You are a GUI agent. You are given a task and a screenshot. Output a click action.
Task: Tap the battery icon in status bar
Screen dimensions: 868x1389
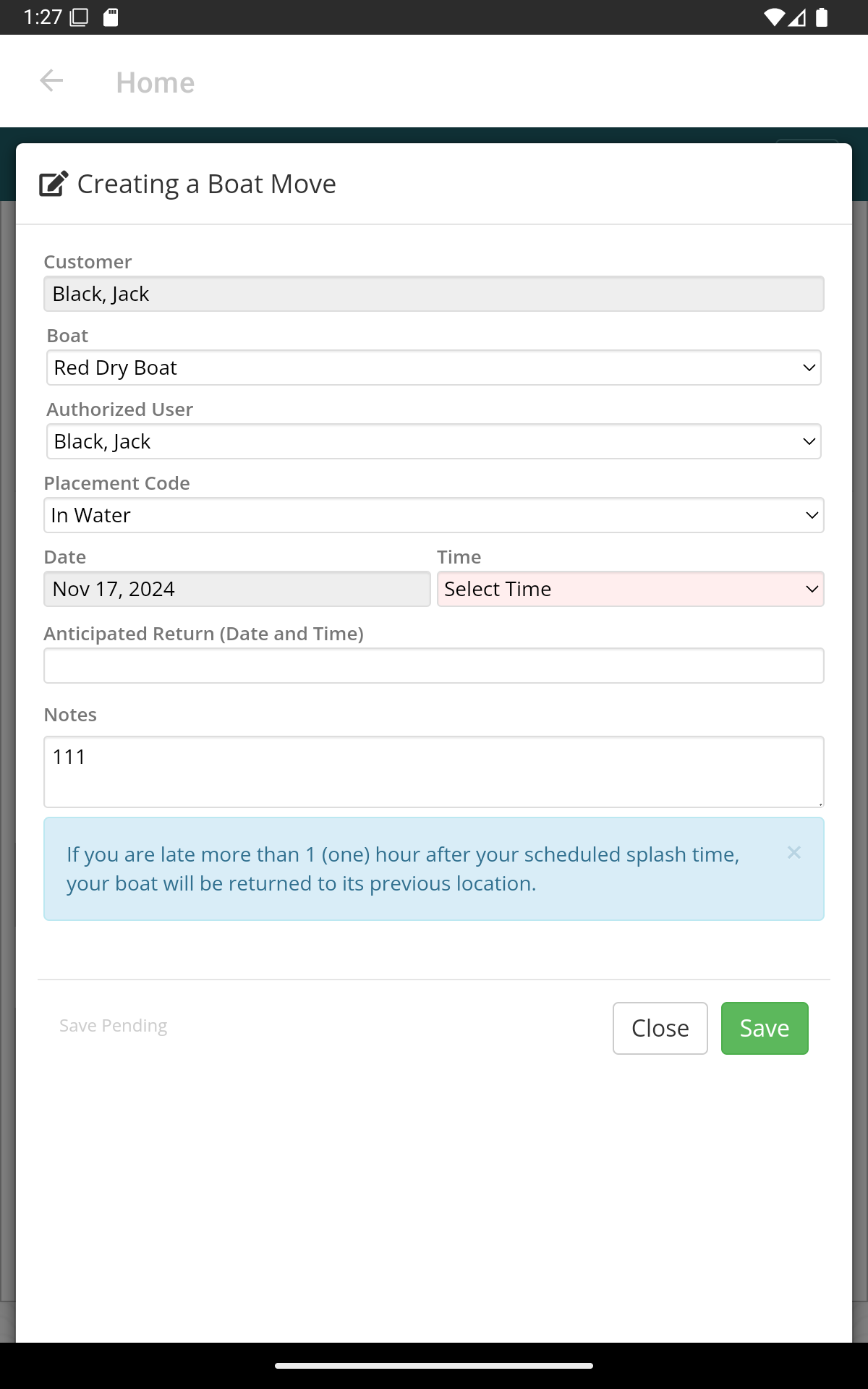click(x=822, y=17)
